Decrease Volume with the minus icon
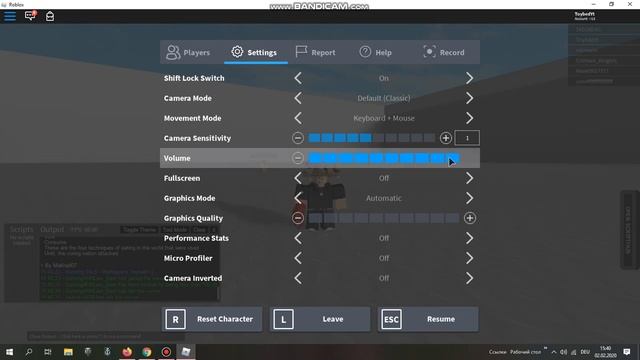 point(298,158)
